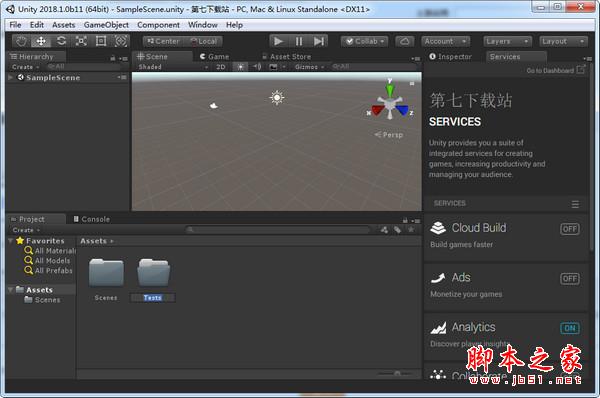
Task: Switch Analytics ON toggle
Action: pyautogui.click(x=570, y=328)
